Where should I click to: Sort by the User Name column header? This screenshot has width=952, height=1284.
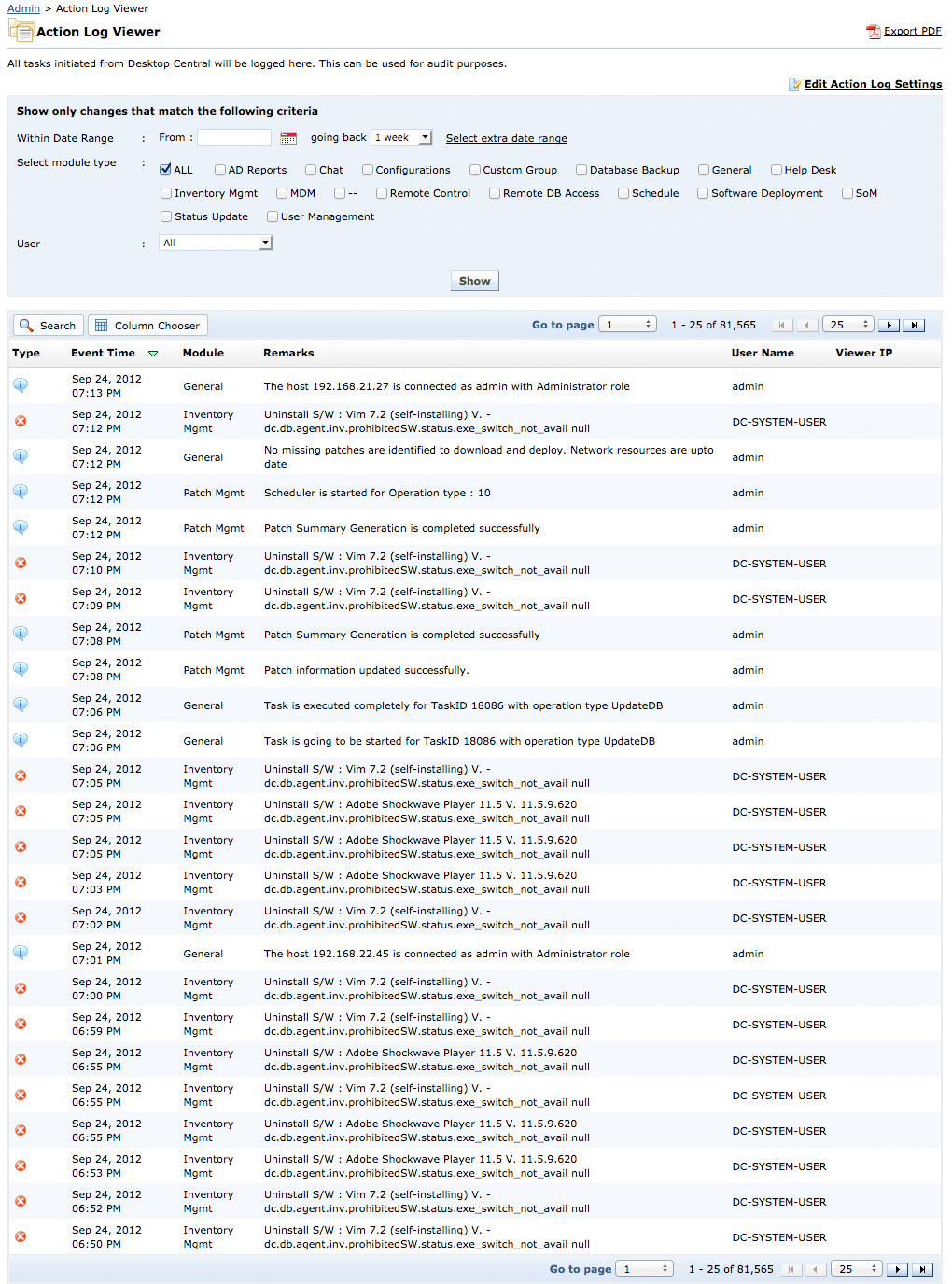pos(763,353)
